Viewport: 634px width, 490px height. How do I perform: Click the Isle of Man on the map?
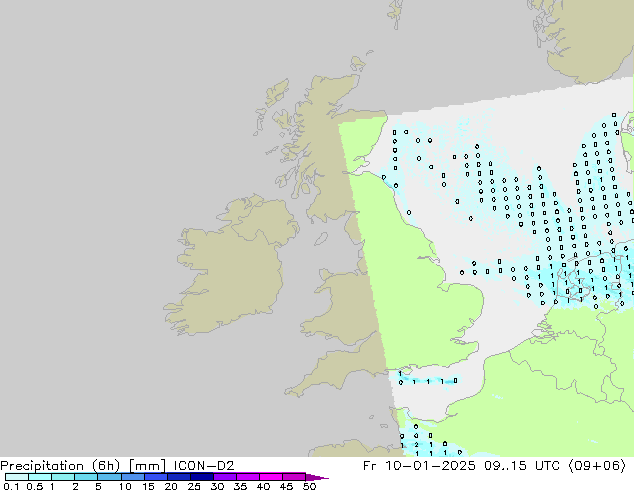tap(321, 239)
